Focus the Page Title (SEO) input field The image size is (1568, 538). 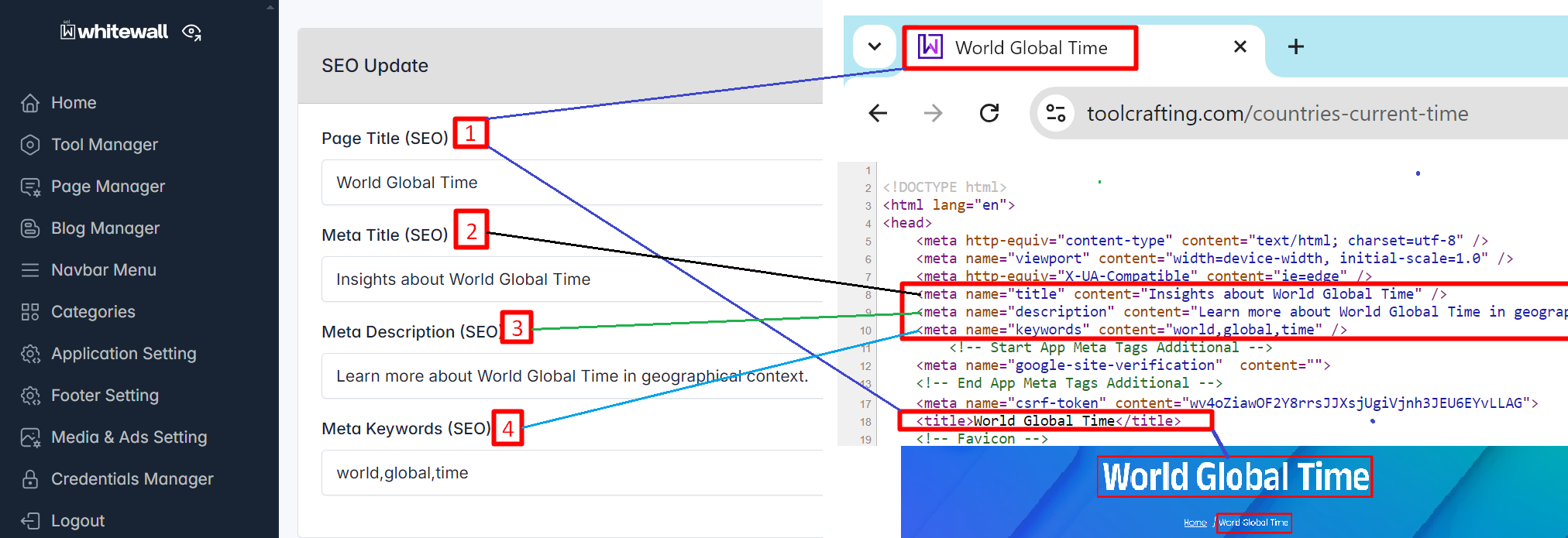tap(572, 183)
